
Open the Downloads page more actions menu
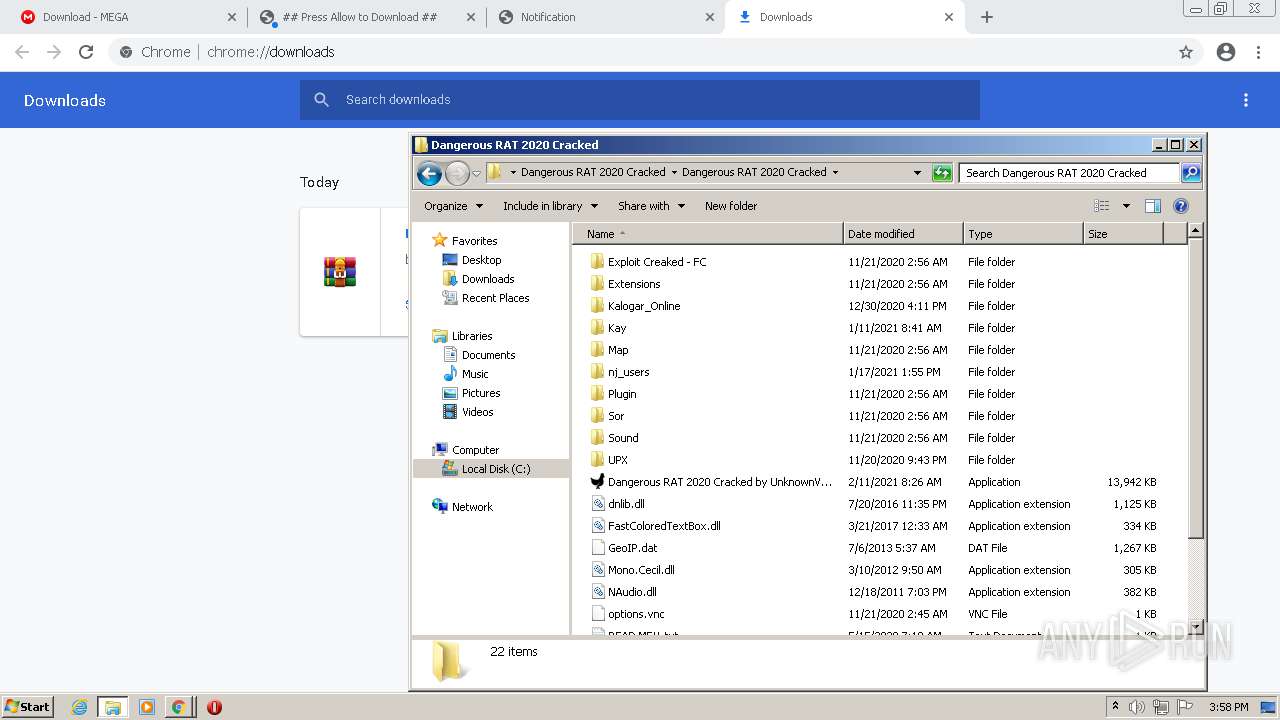pyautogui.click(x=1246, y=100)
